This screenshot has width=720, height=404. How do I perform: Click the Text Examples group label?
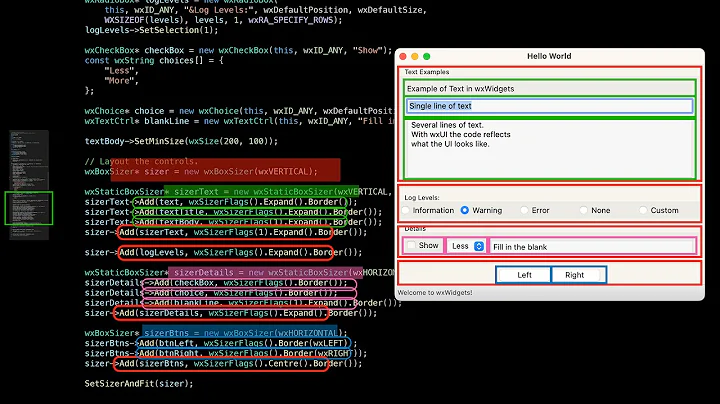coord(427,72)
